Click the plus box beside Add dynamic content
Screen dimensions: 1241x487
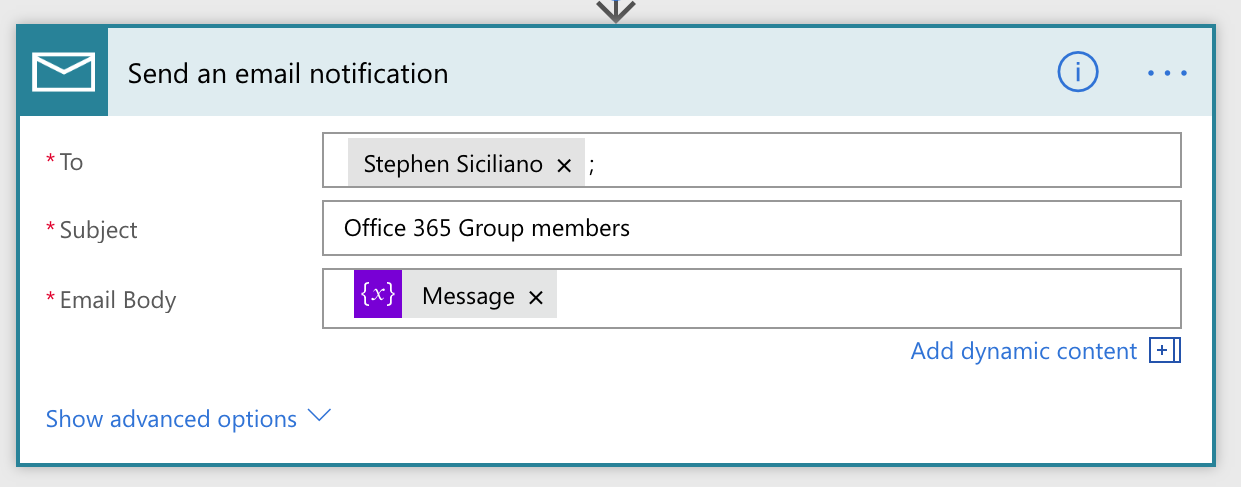(x=1165, y=351)
